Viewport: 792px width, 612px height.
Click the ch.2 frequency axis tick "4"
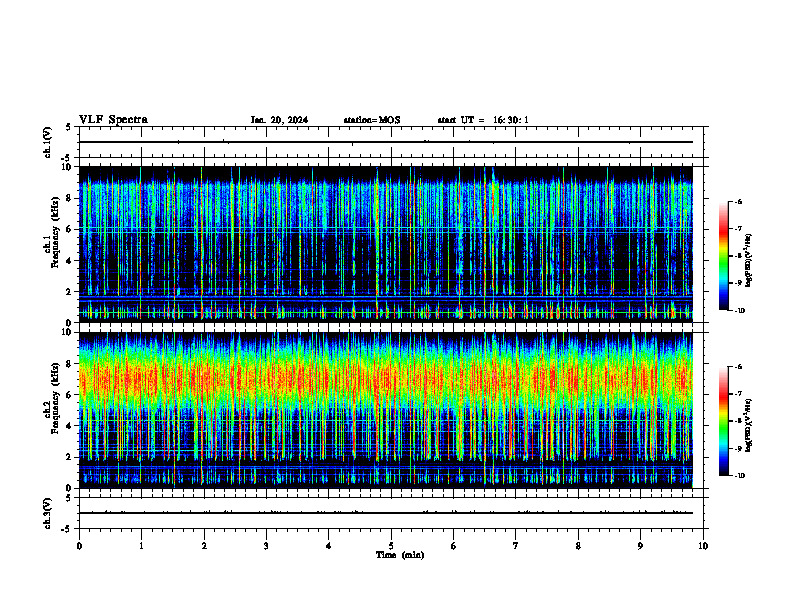pos(69,426)
